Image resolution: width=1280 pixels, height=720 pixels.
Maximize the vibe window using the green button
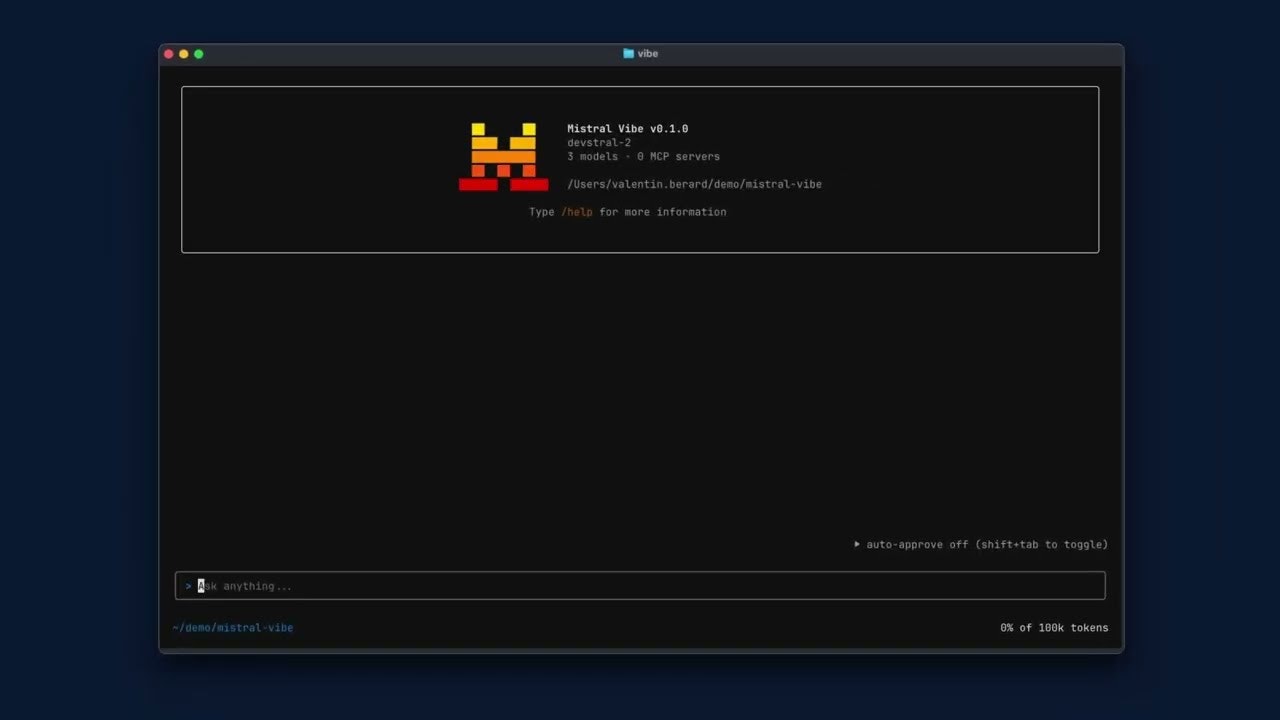point(199,54)
